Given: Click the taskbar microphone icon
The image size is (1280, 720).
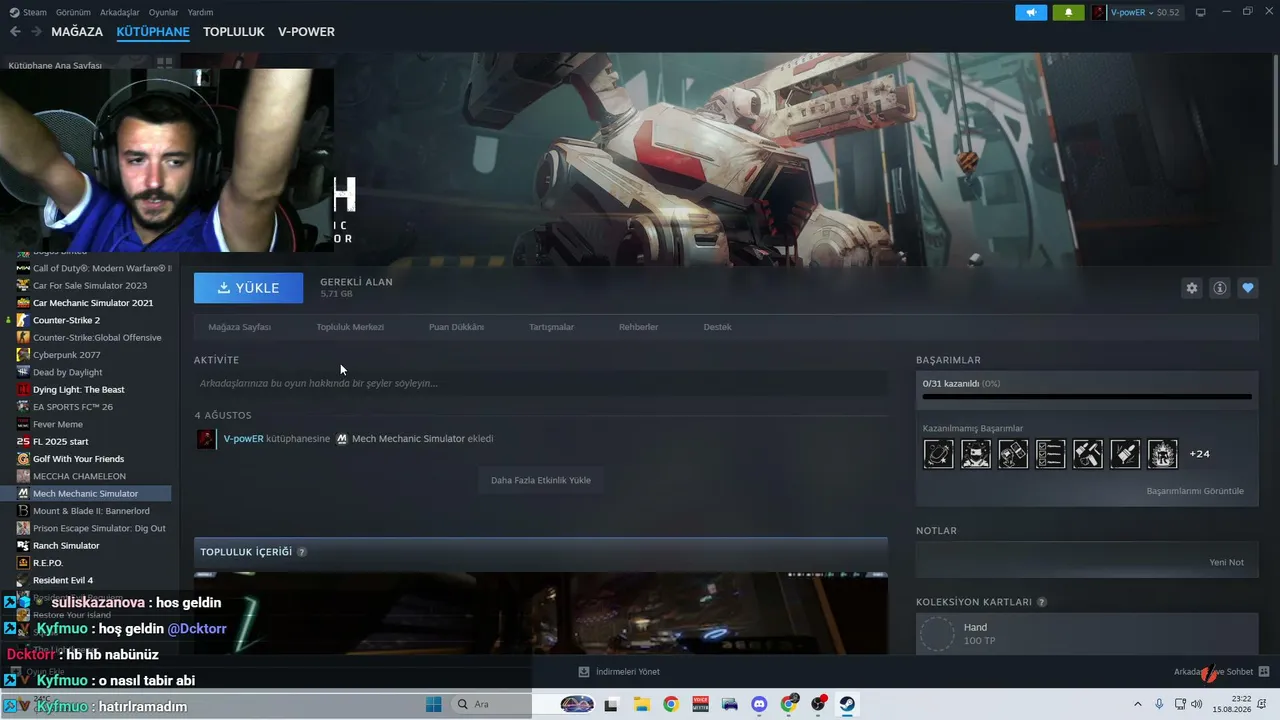Looking at the screenshot, I should tap(1159, 704).
